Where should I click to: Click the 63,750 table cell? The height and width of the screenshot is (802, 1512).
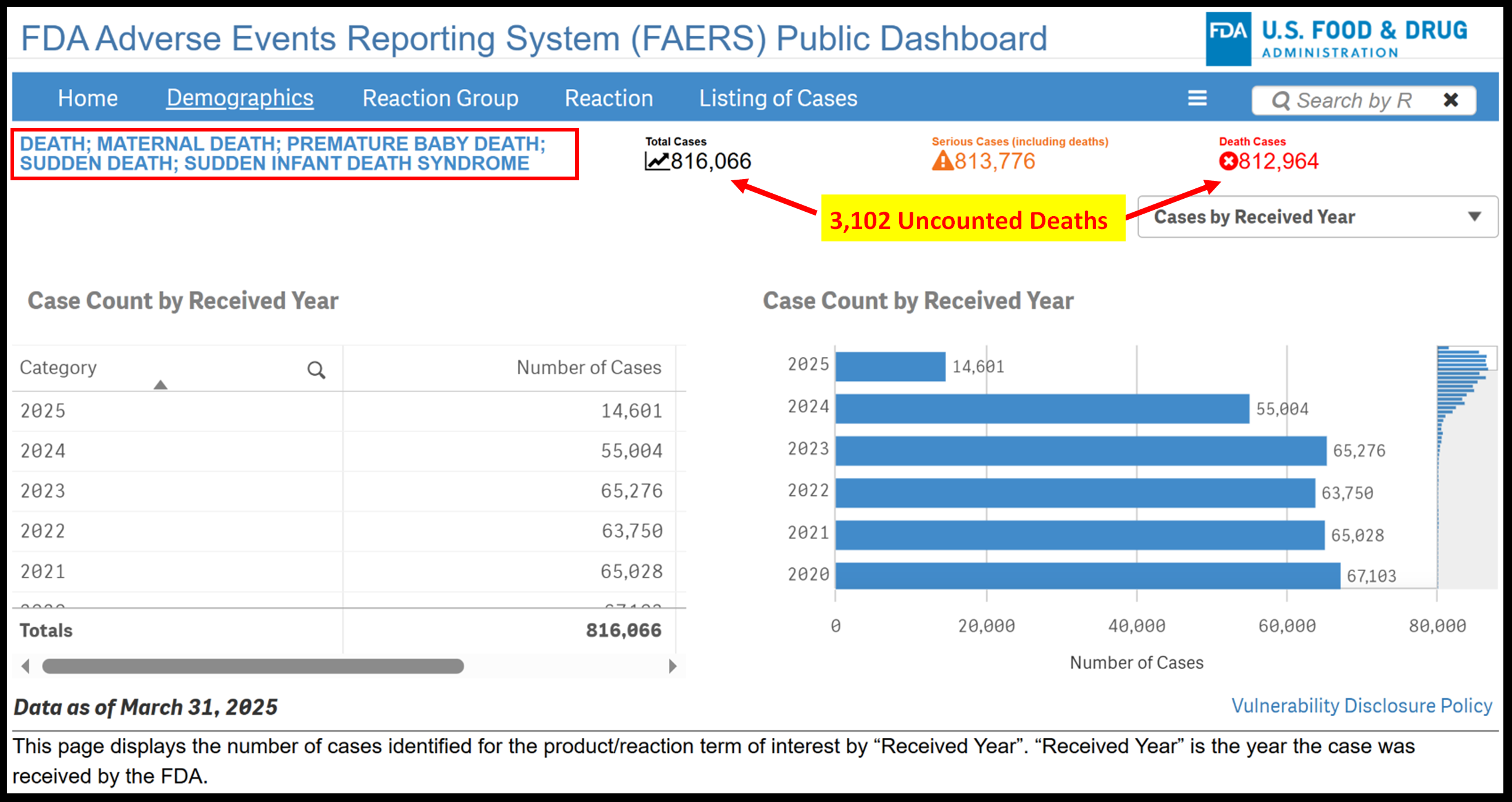coord(632,532)
